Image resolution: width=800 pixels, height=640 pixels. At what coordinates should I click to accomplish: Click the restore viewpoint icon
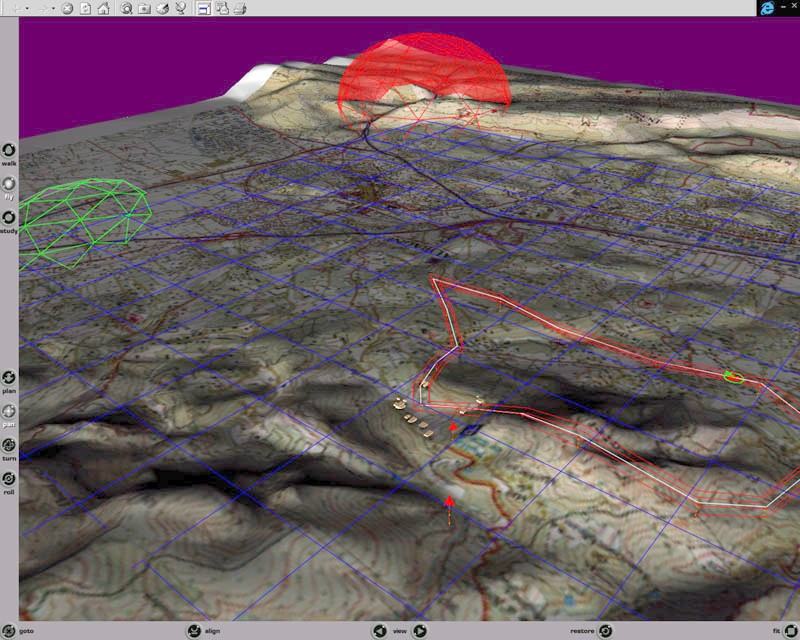pos(606,631)
